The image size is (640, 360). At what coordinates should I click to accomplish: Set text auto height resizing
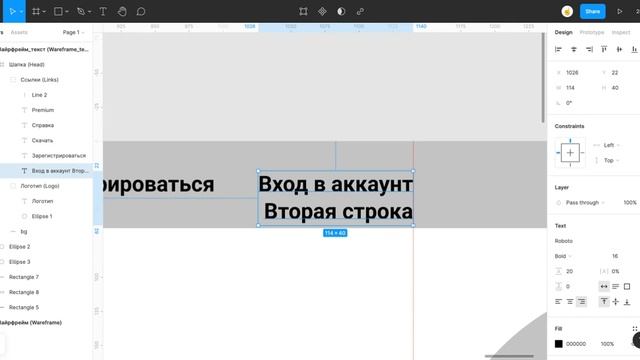coord(616,287)
